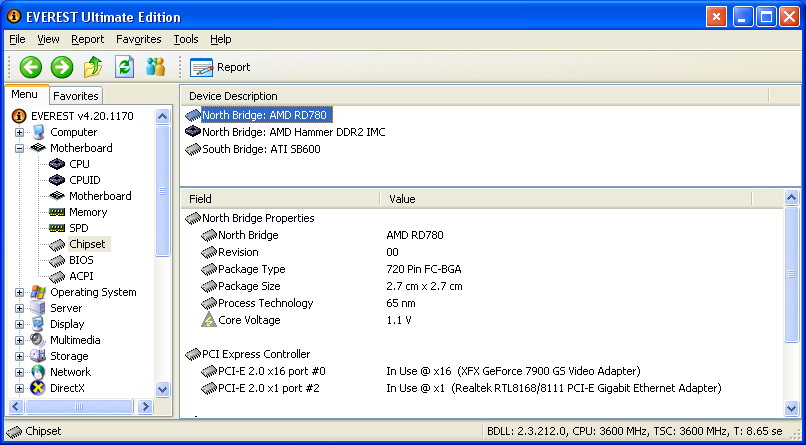
Task: Click the Multimedia speaker icon in tree
Action: point(38,340)
